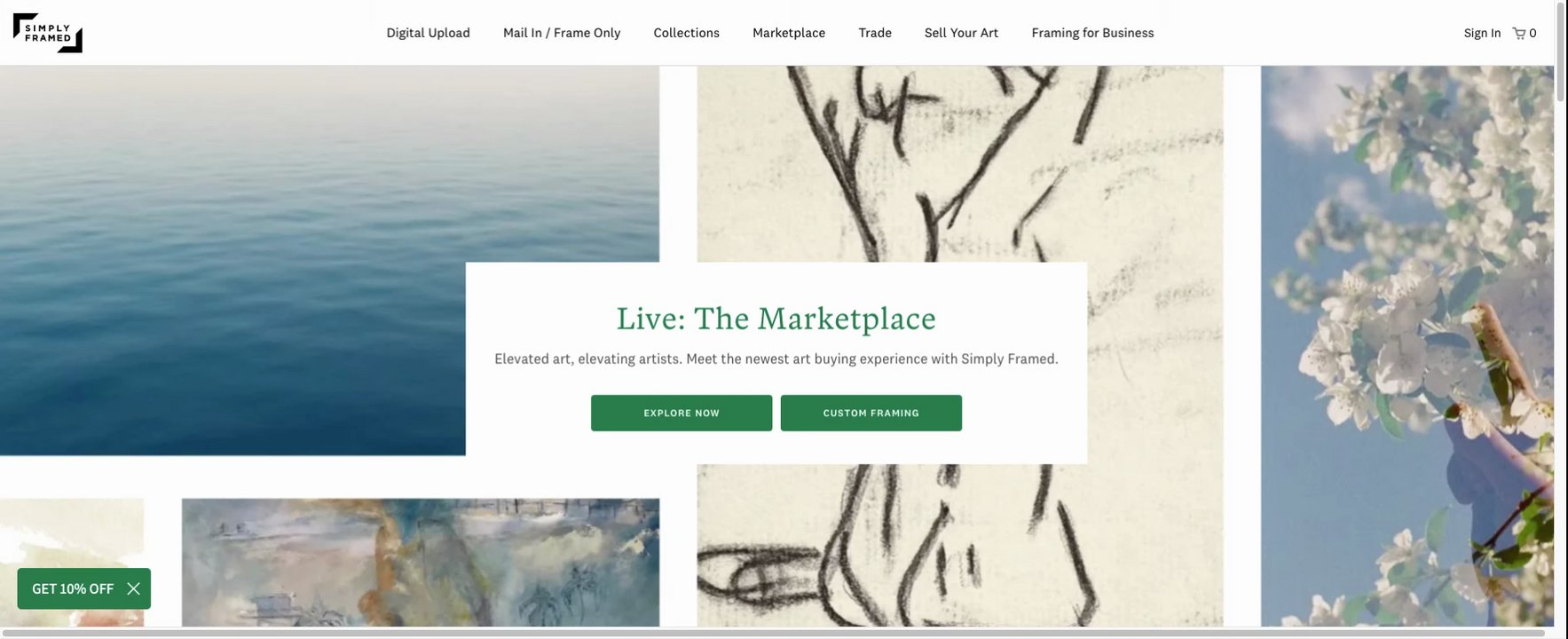Open the Sell Your Art page
1568x639 pixels.
click(962, 33)
